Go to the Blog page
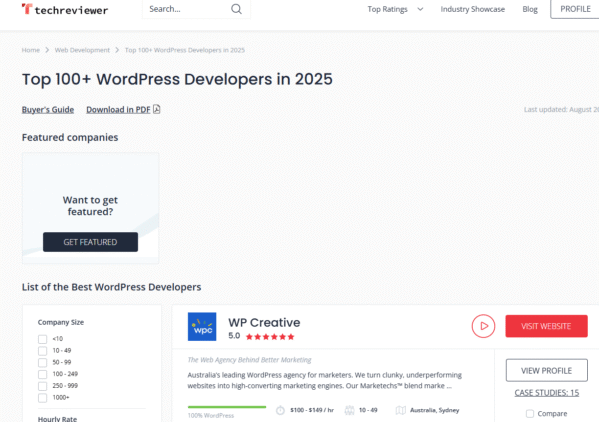The height and width of the screenshot is (422, 599). pos(530,9)
